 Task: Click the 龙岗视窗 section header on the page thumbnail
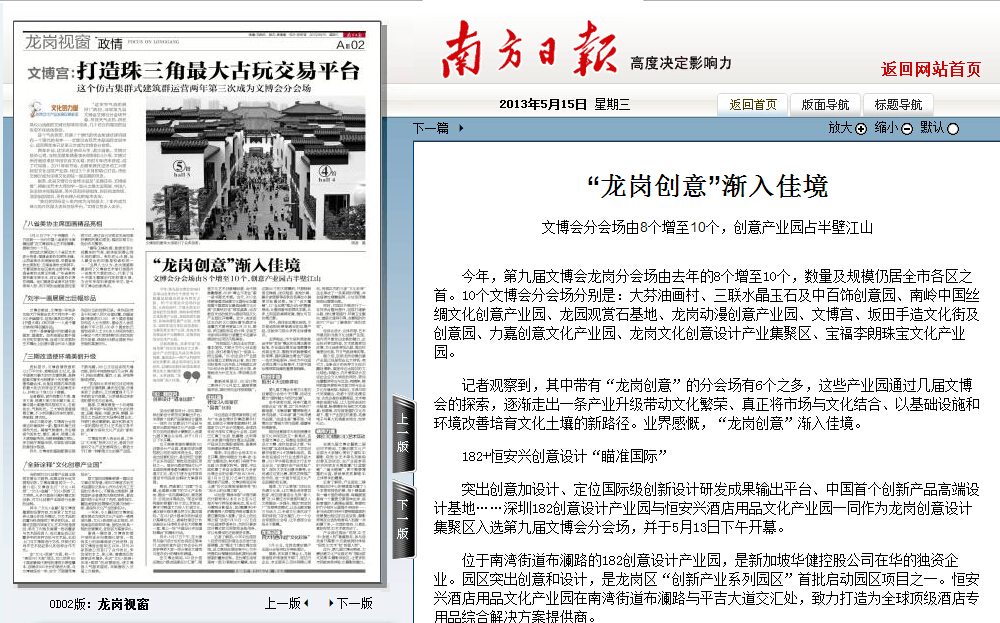tap(57, 42)
